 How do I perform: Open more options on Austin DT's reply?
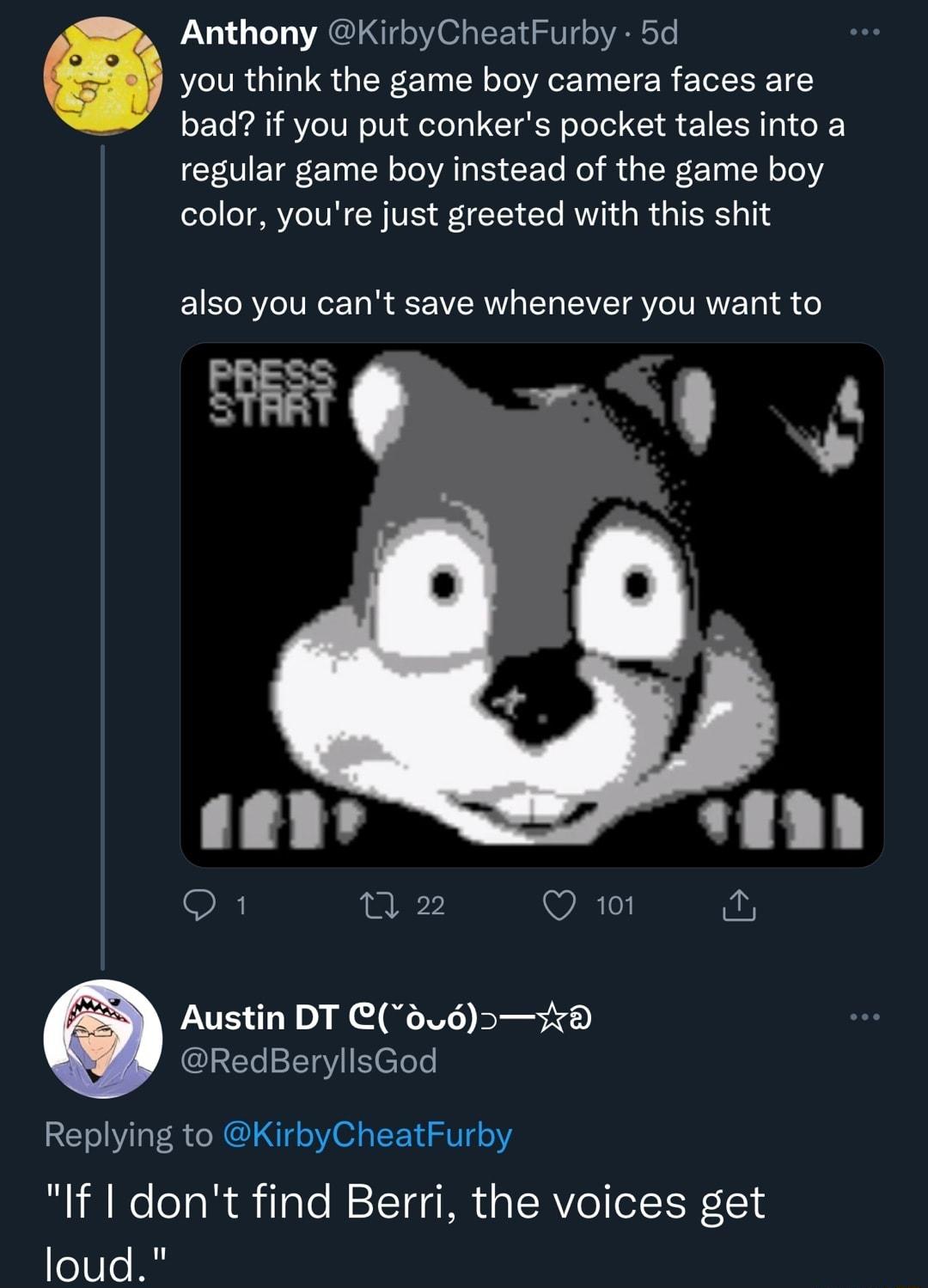click(864, 1017)
